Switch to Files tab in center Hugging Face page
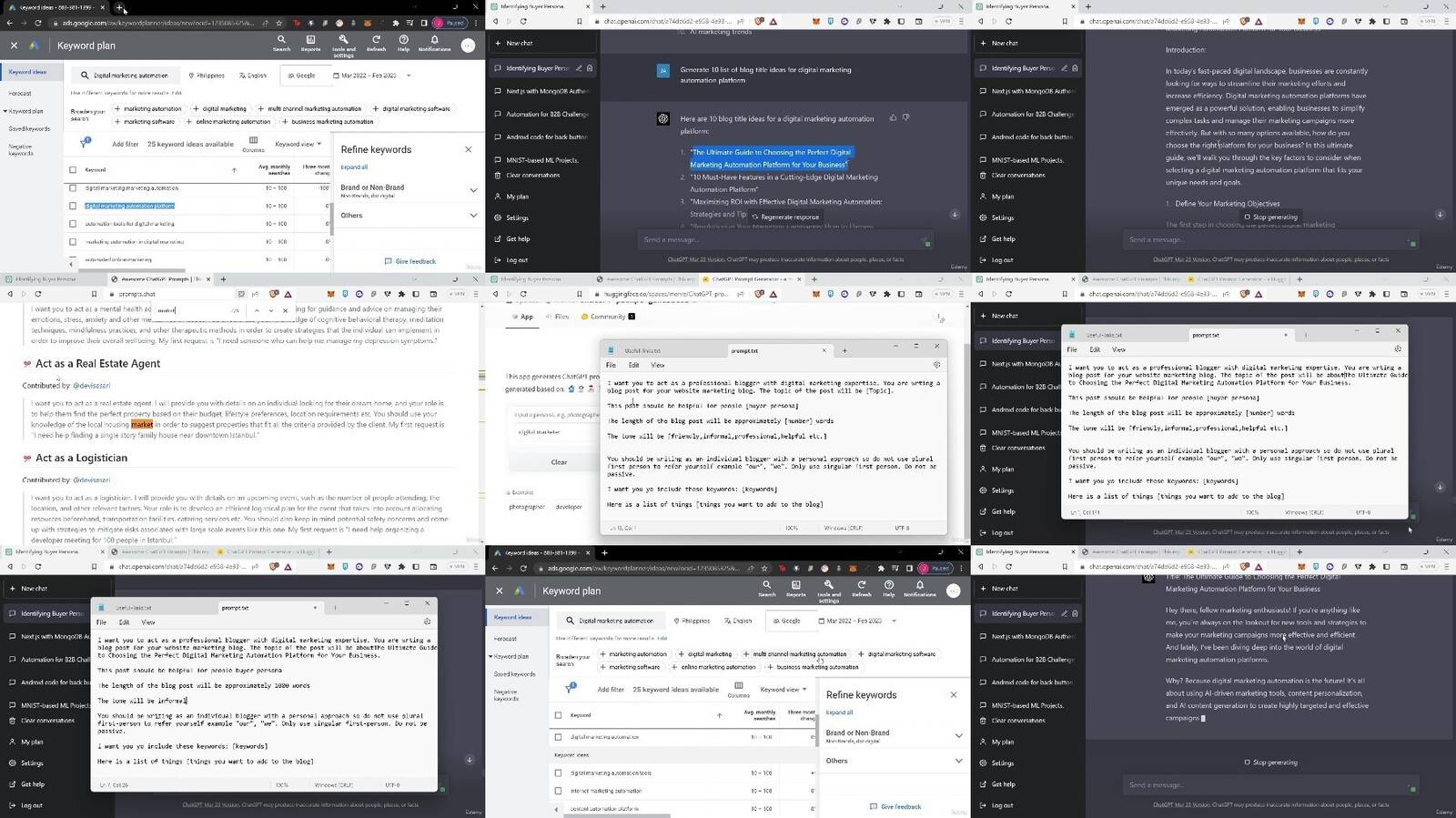 coord(559,317)
